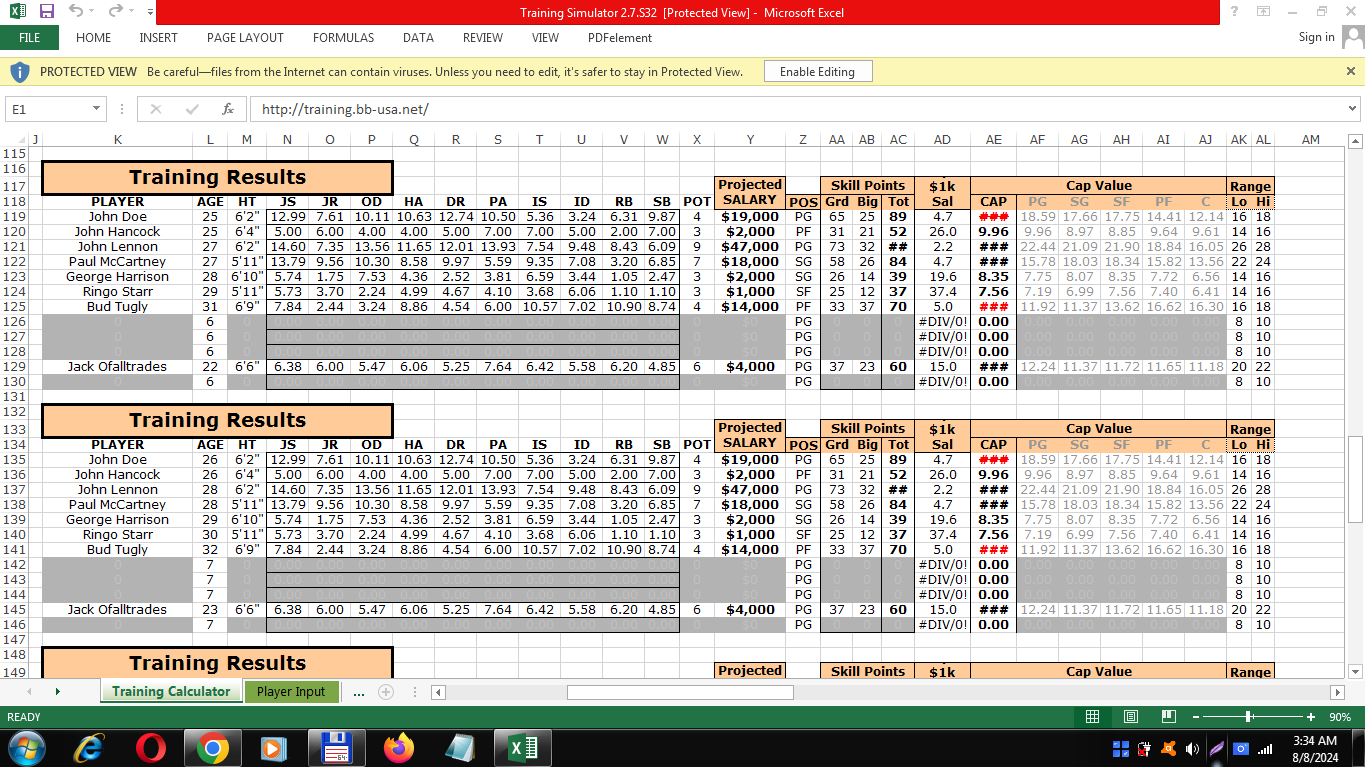Click the Enable Editing button
Image resolution: width=1365 pixels, height=767 pixels.
point(817,71)
